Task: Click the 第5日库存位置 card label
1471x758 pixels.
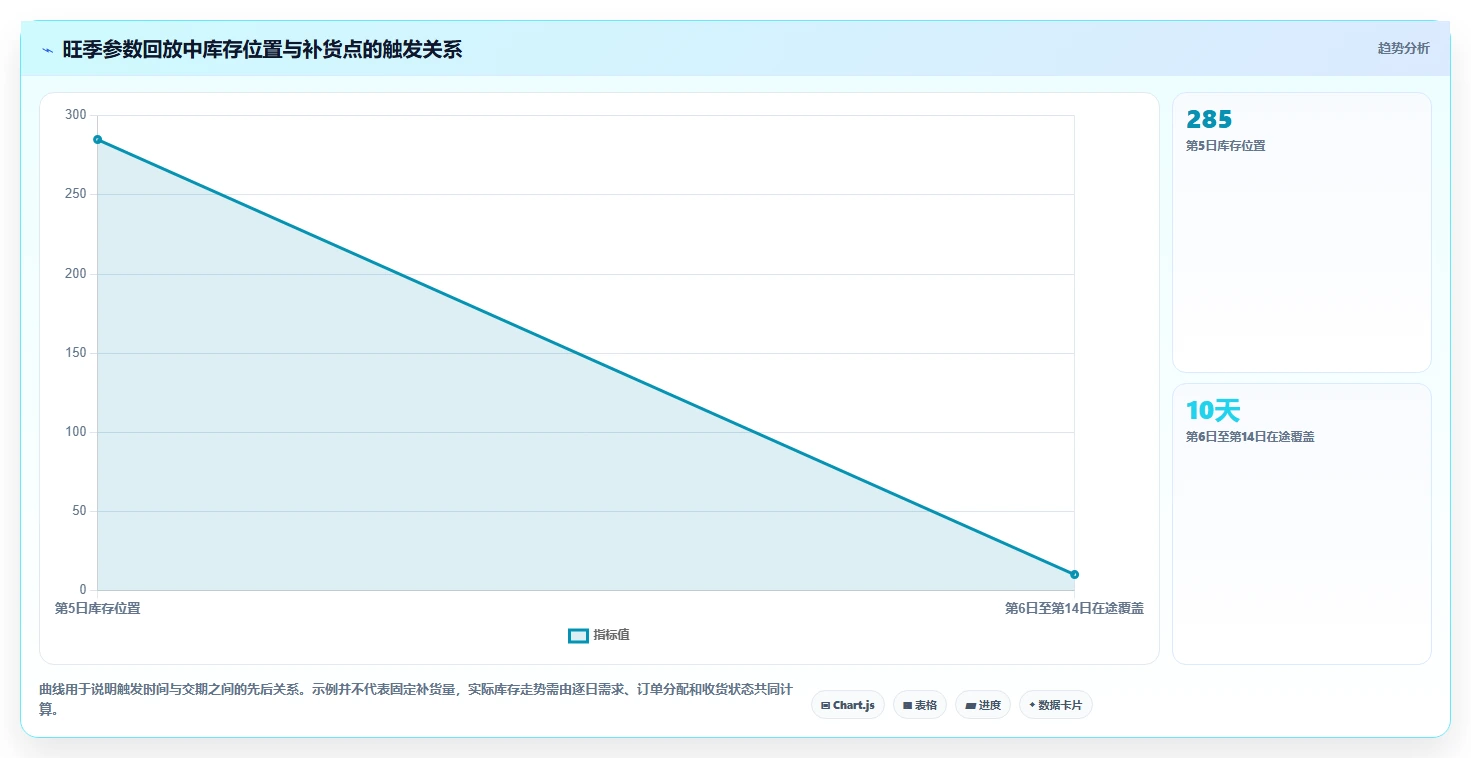Action: tap(1225, 146)
